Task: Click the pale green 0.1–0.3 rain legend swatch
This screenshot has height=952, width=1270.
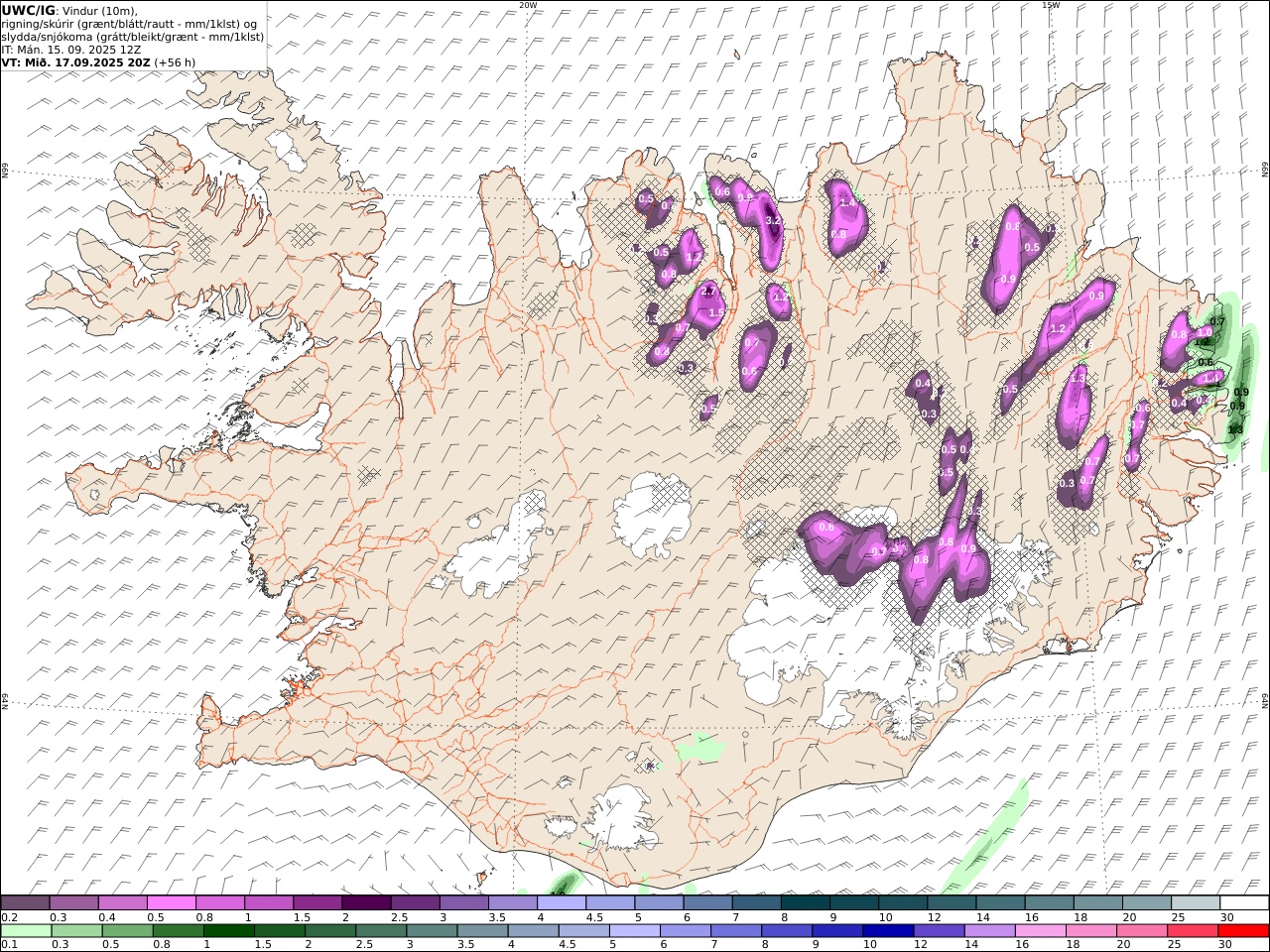Action: (x=26, y=930)
